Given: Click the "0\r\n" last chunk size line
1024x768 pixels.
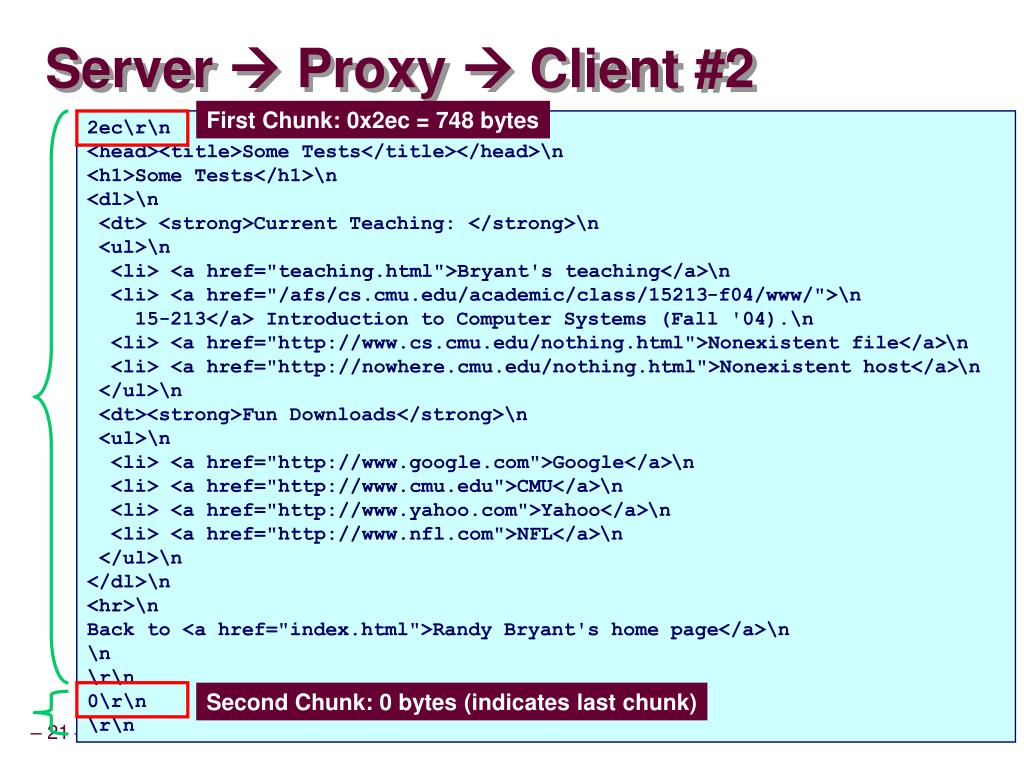Looking at the screenshot, I should (x=132, y=701).
